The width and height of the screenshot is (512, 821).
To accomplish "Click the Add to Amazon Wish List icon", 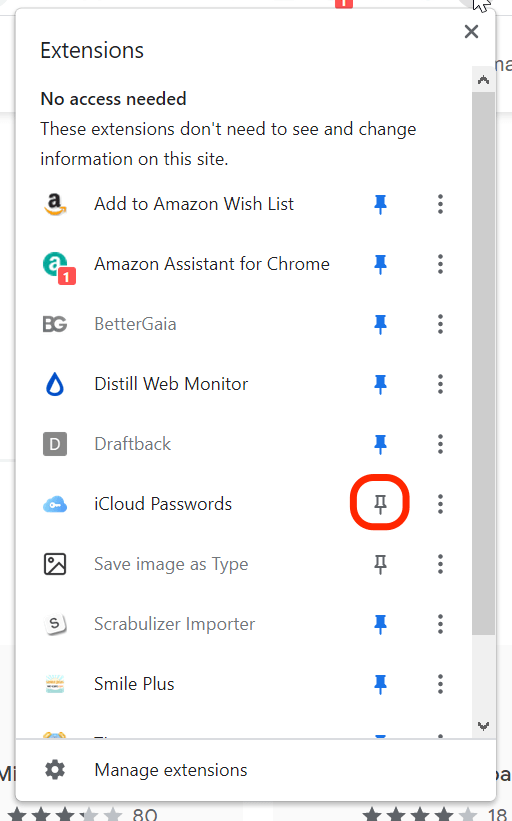I will coord(55,204).
